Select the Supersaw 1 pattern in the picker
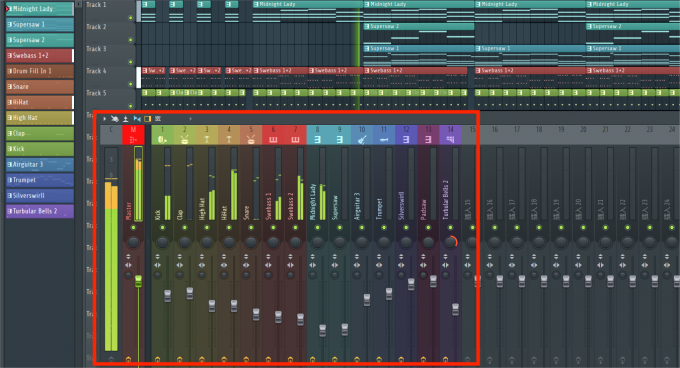 pos(40,24)
